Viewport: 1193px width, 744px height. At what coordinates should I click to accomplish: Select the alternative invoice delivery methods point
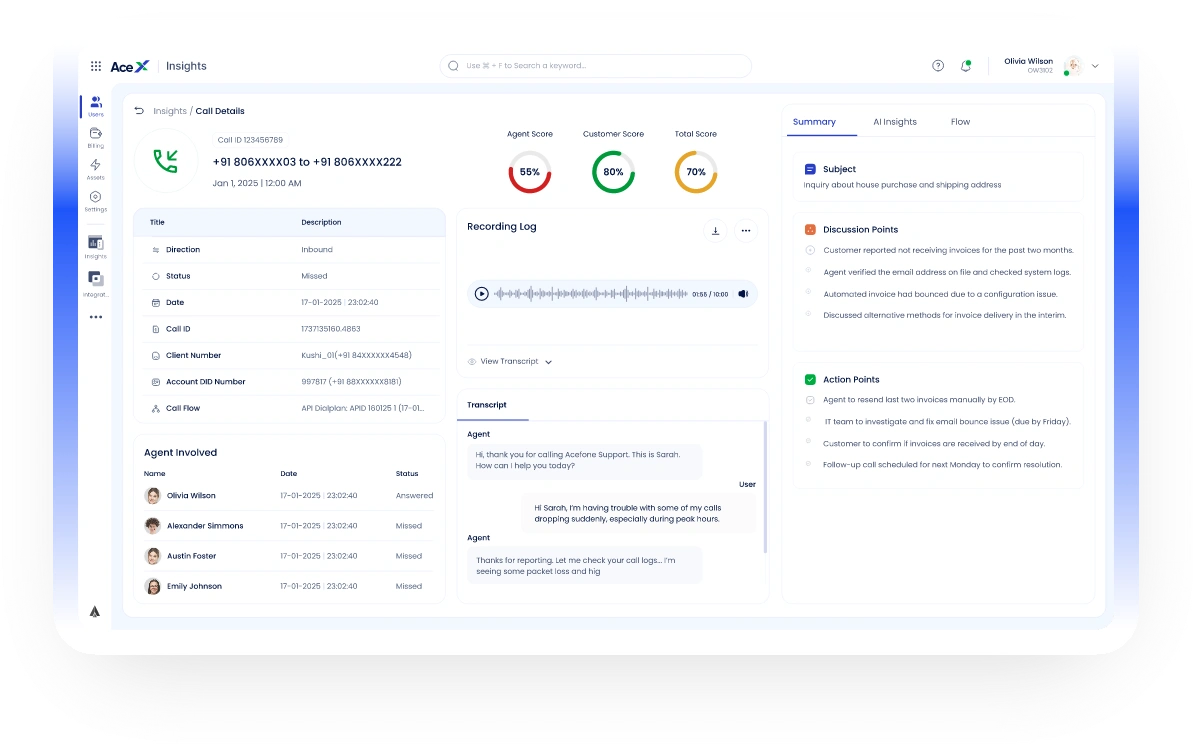coord(809,313)
